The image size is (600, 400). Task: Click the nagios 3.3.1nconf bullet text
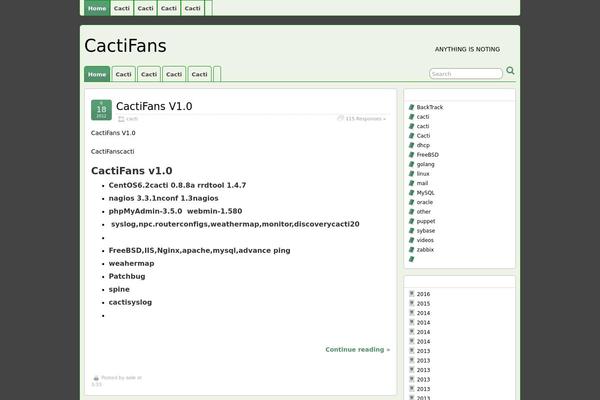point(163,198)
